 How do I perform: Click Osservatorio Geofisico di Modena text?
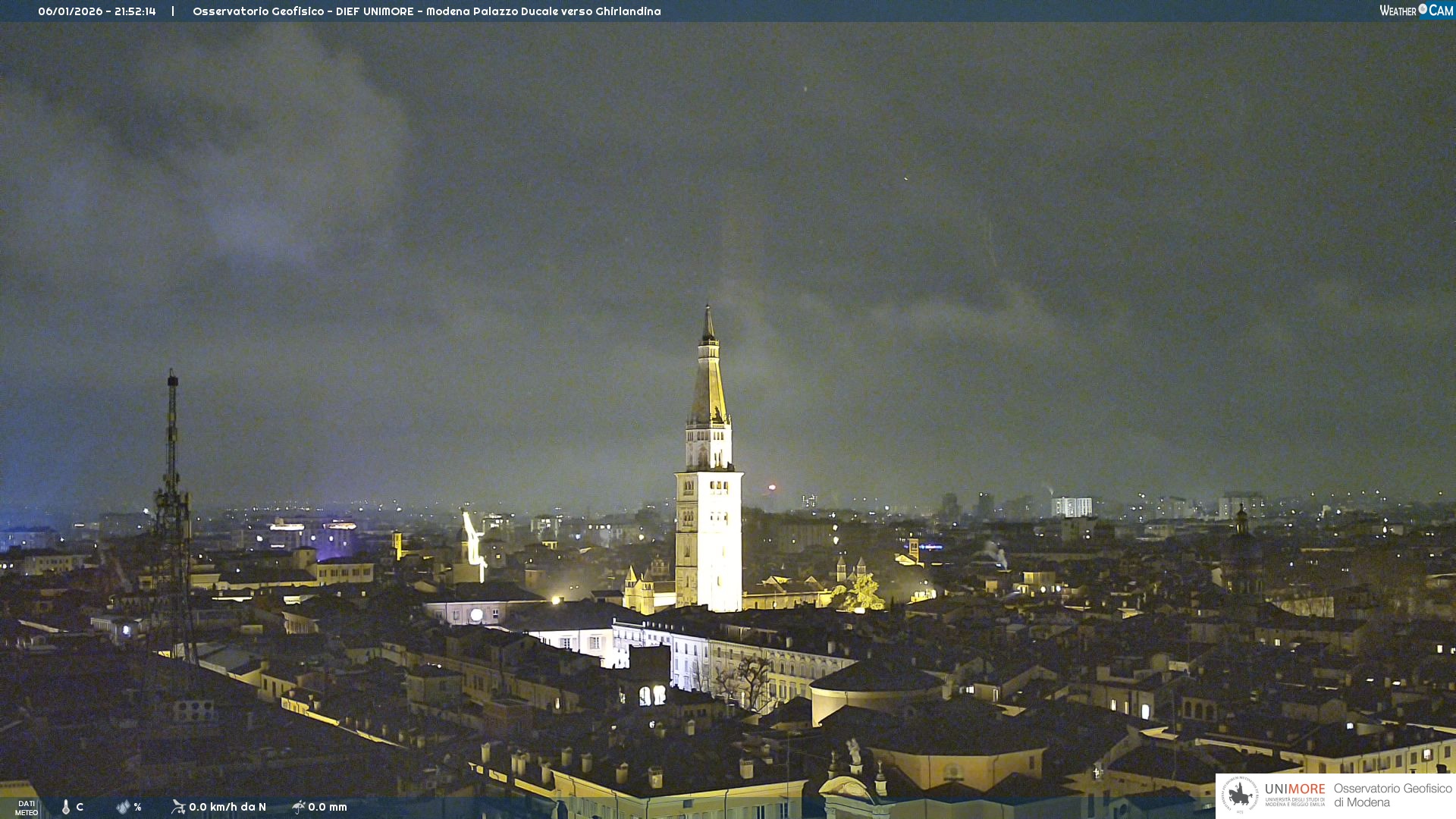(x=1392, y=795)
